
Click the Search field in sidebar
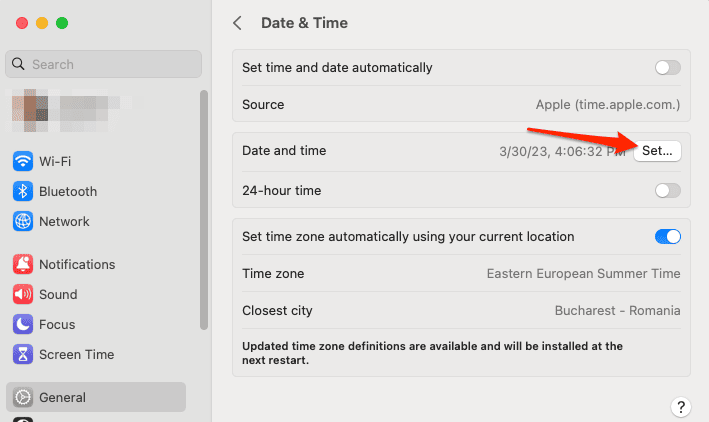click(x=104, y=64)
